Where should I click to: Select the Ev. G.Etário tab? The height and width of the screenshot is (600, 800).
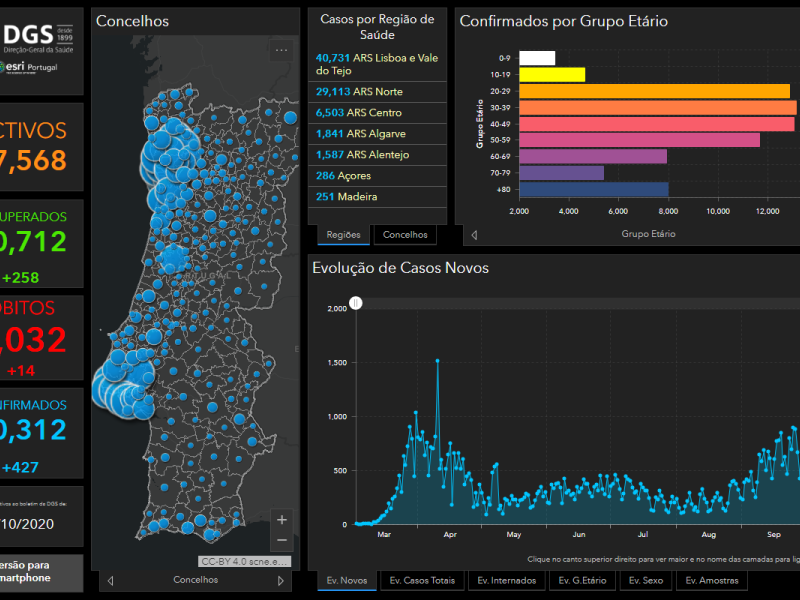(581, 580)
